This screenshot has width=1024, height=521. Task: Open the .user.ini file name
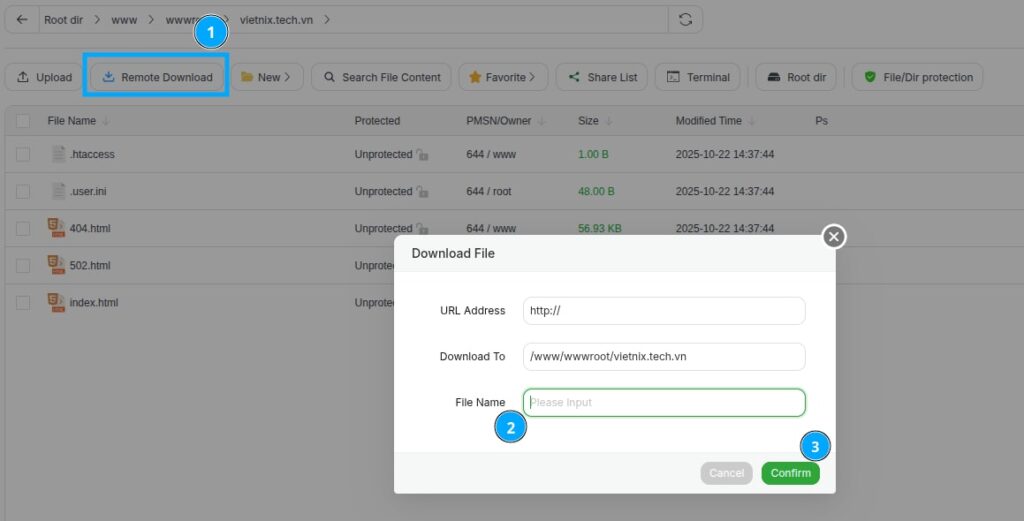tap(88, 191)
